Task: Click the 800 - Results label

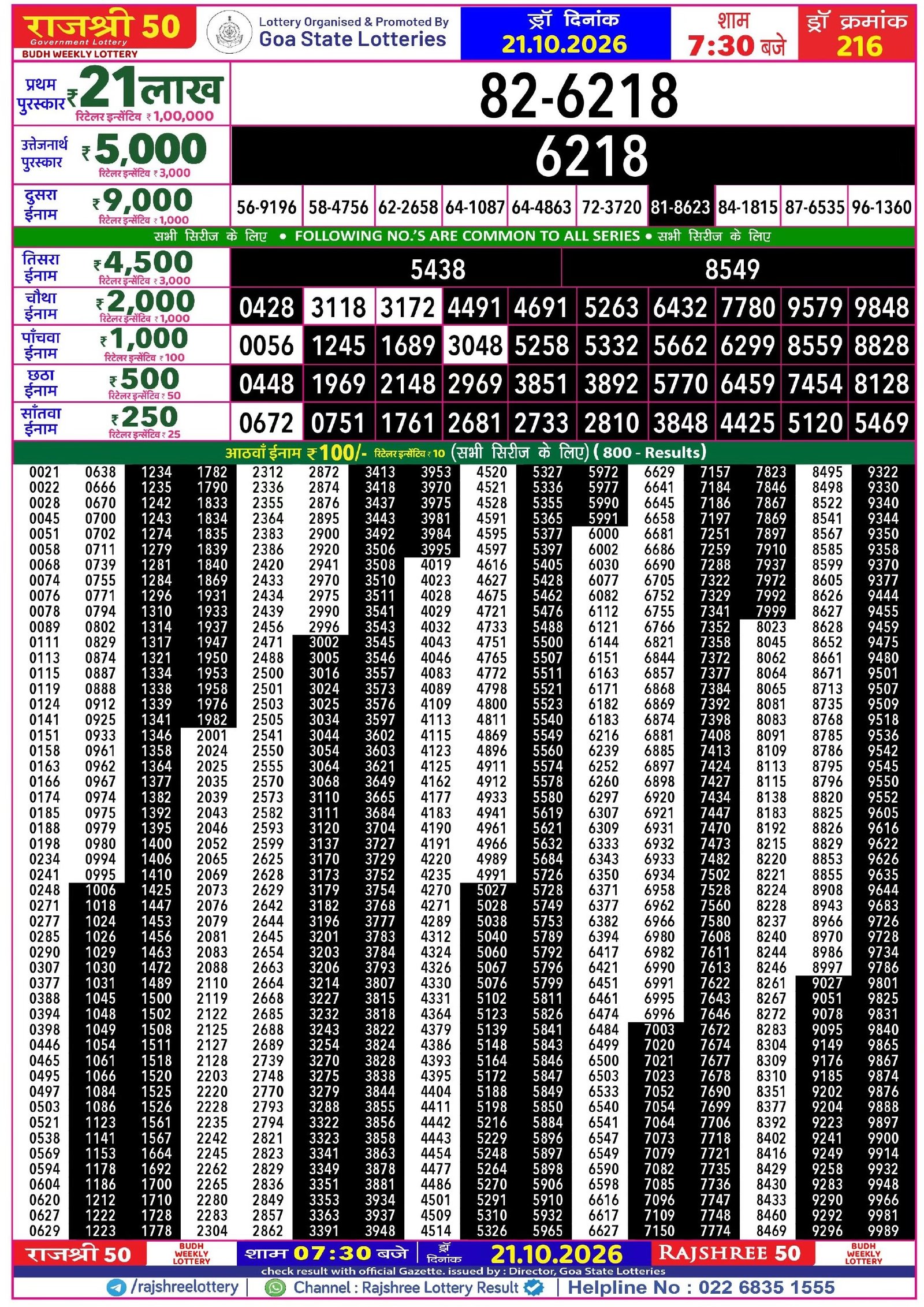Action: [650, 452]
